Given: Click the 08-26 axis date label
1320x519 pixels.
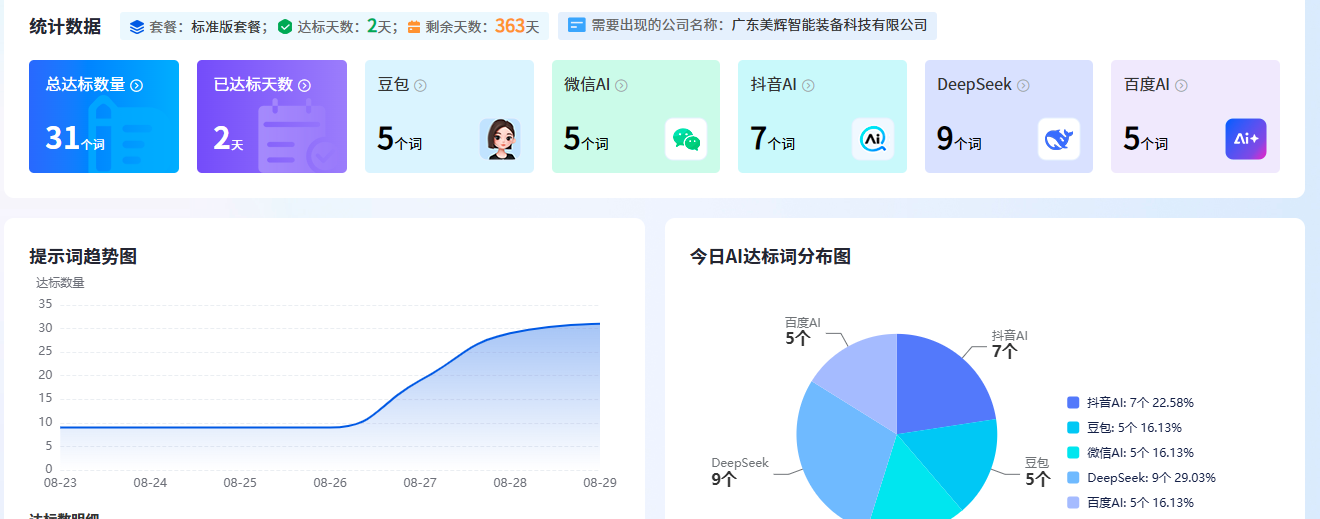Looking at the screenshot, I should [330, 483].
